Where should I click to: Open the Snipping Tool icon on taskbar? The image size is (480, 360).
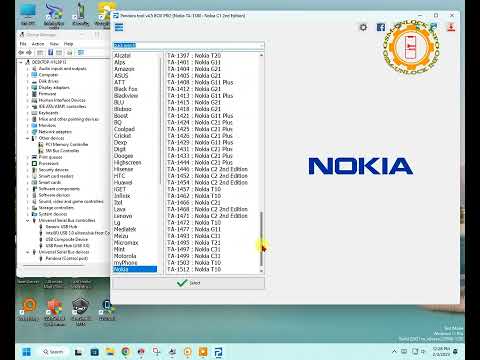pyautogui.click(x=156, y=352)
